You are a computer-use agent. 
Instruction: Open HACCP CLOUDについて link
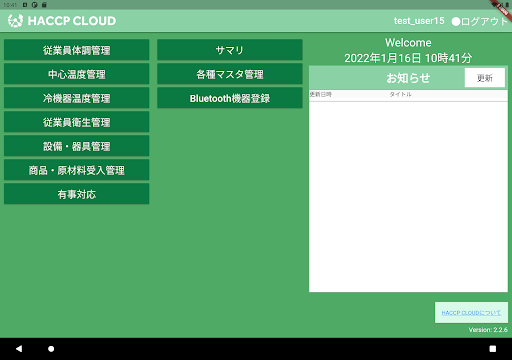[x=471, y=313]
